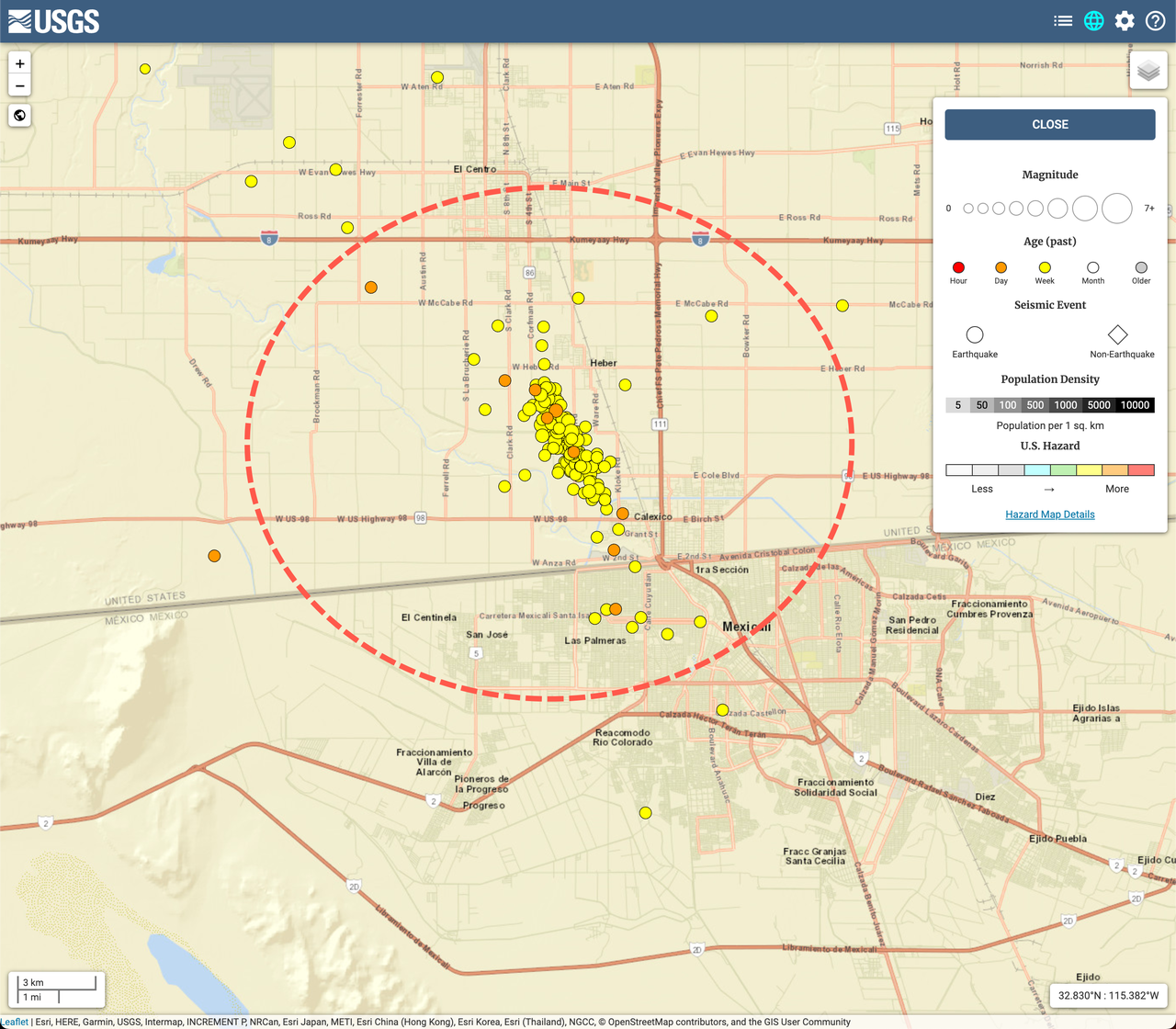Open the Hazard Map Details link

point(1049,514)
